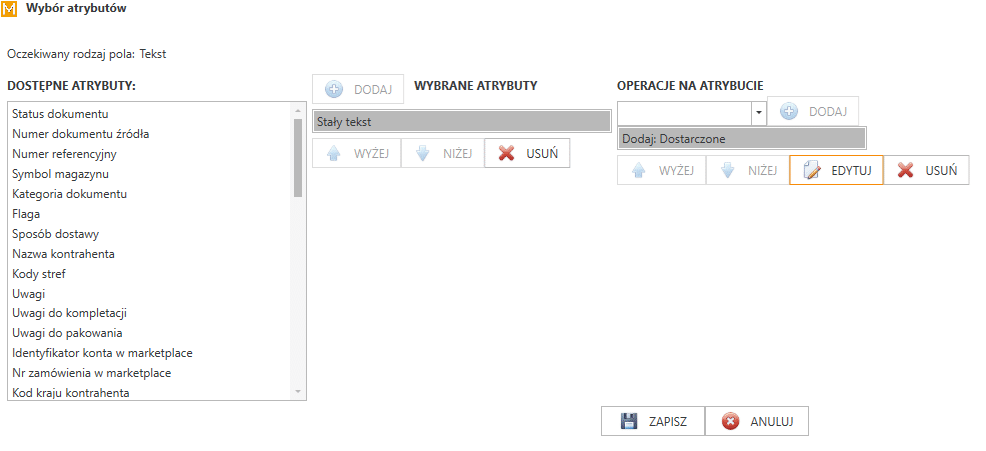Select Sposób dostawy attribute

click(x=151, y=234)
